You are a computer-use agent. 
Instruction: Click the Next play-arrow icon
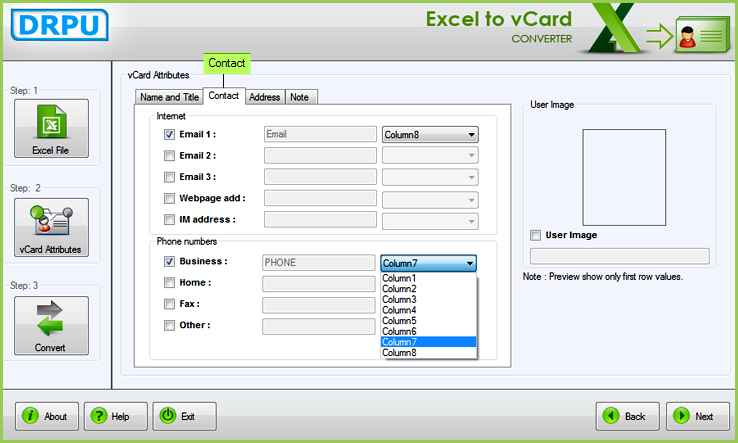tap(681, 416)
